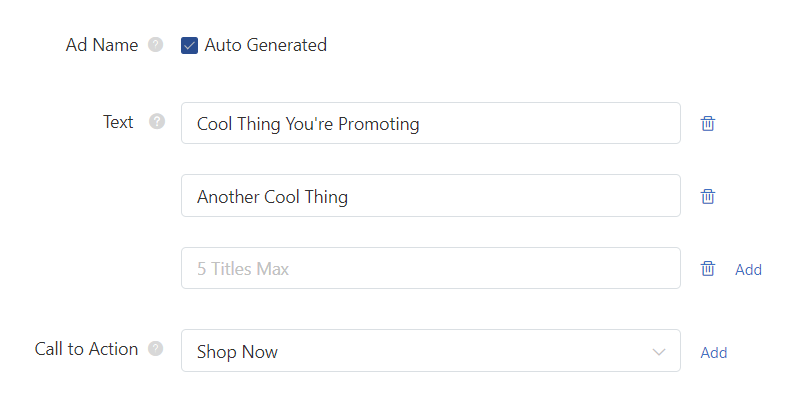Click the help icon beside Ad Name

[x=156, y=45]
